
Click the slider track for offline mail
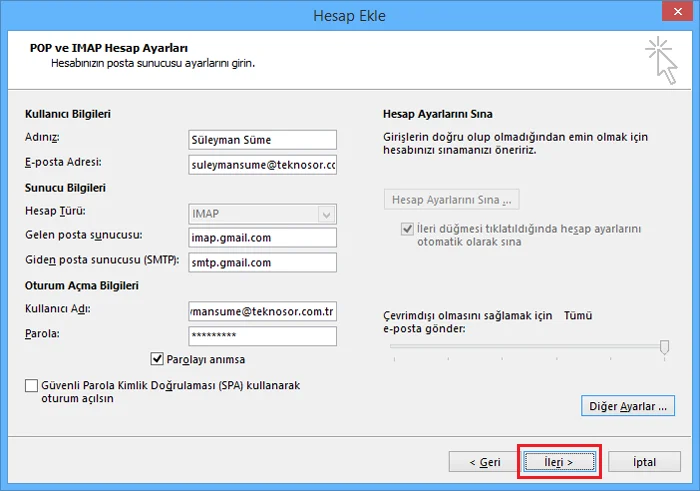[520, 346]
